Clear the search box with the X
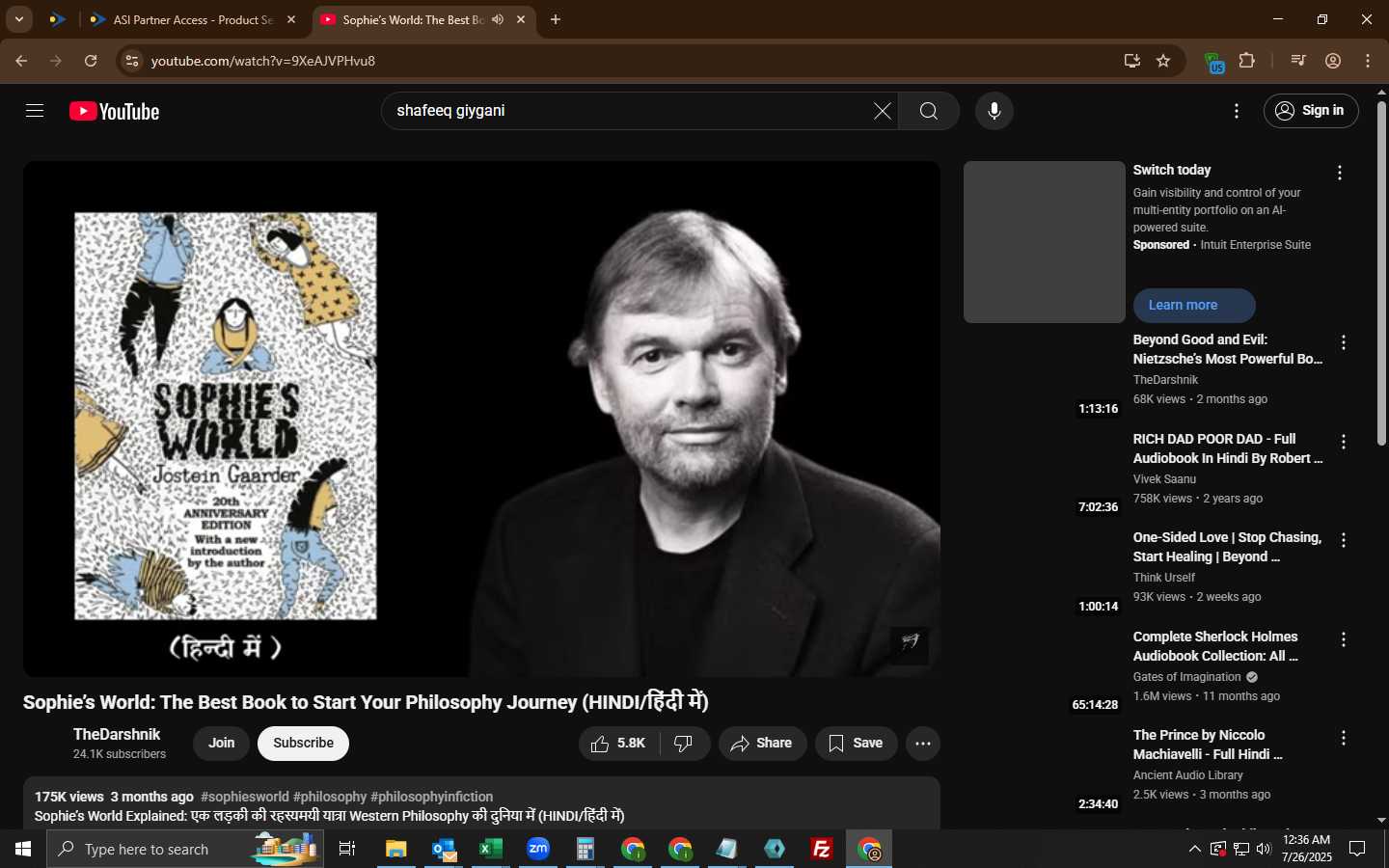 (882, 111)
